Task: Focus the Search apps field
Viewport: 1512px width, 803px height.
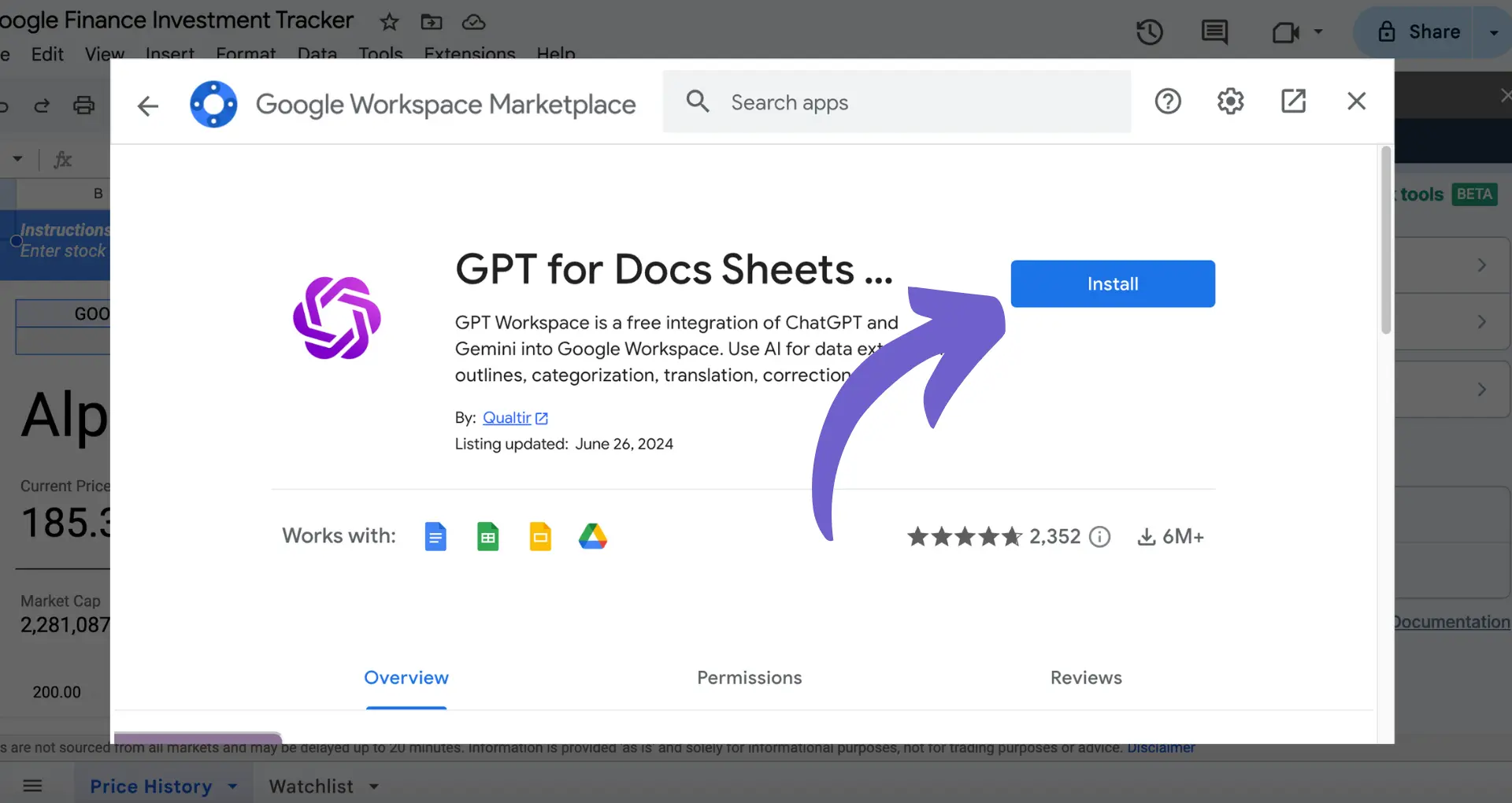Action: point(896,102)
